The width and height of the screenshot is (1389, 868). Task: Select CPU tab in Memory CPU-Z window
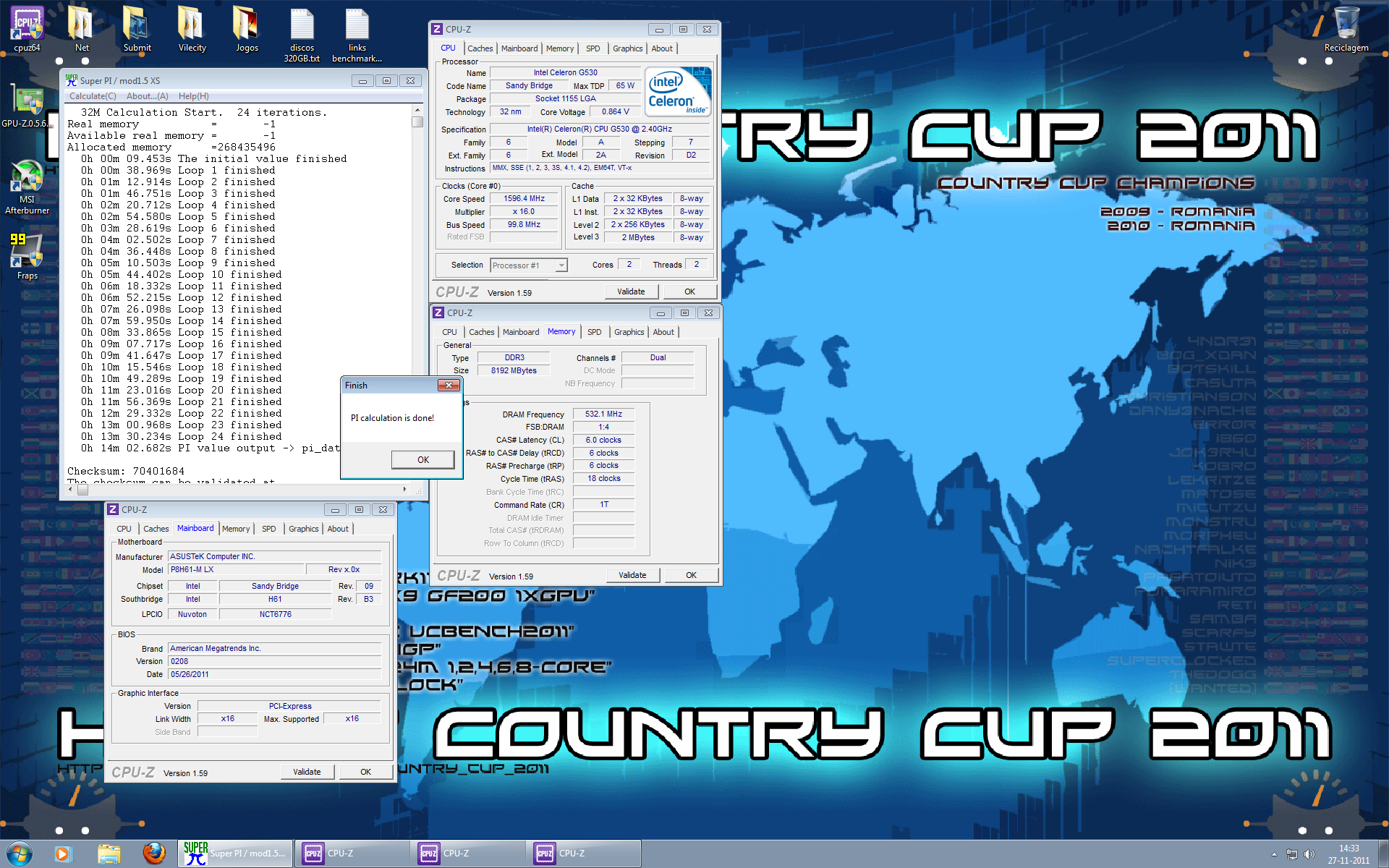[449, 332]
